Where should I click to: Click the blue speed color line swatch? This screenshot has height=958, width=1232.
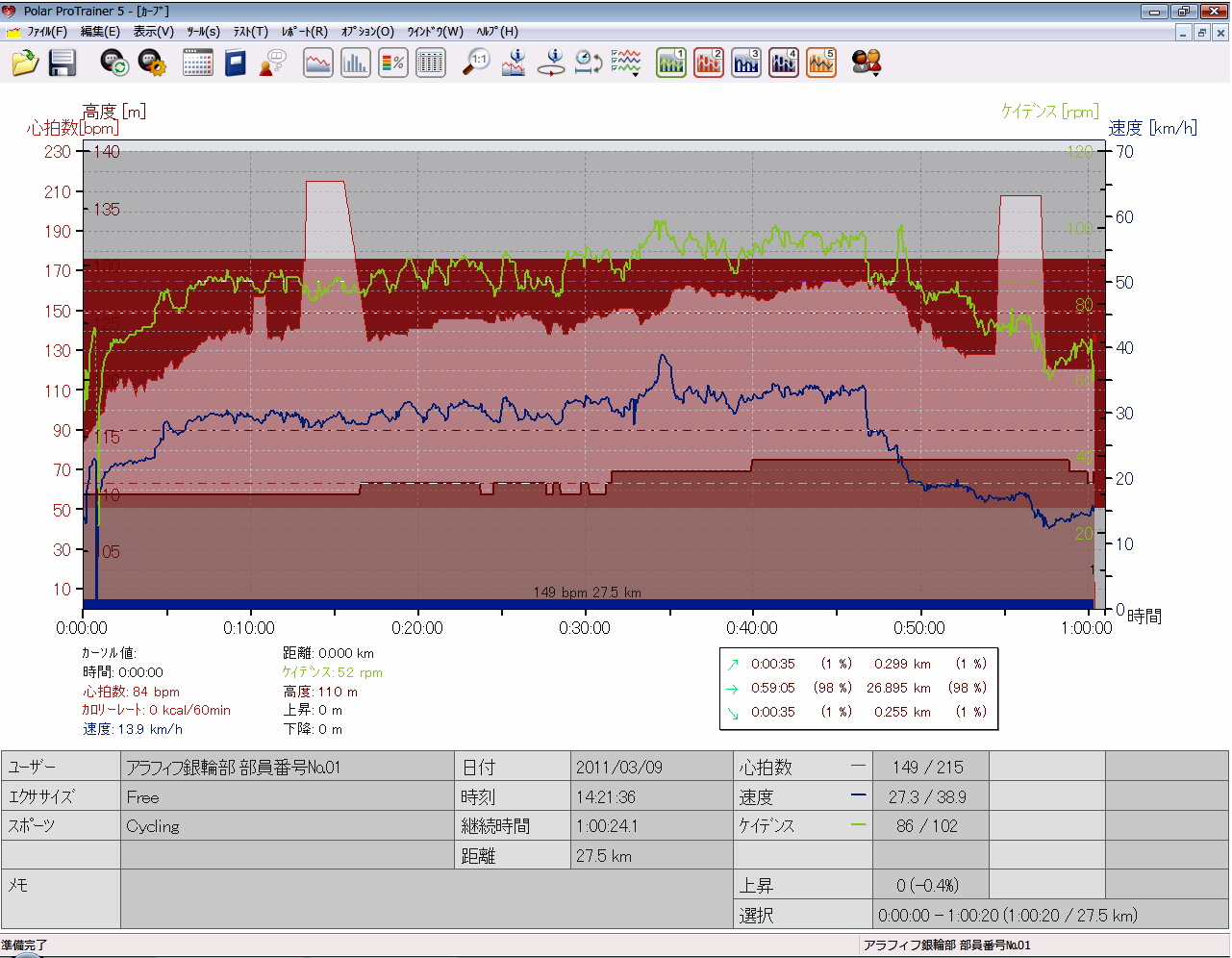858,796
